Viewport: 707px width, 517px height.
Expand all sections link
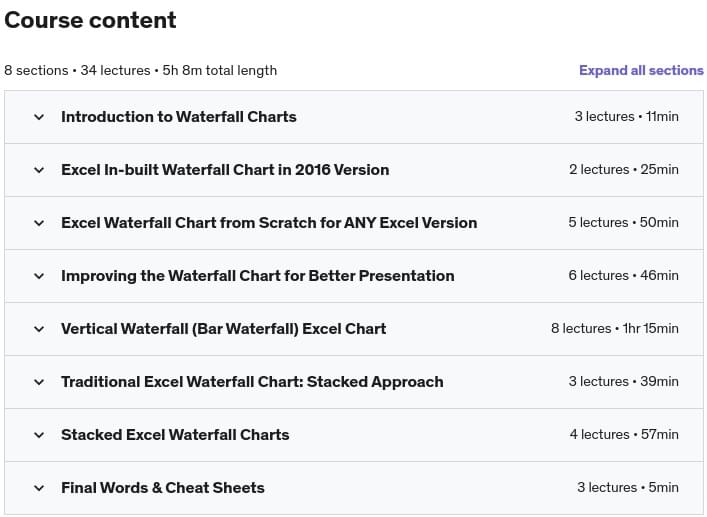(641, 70)
